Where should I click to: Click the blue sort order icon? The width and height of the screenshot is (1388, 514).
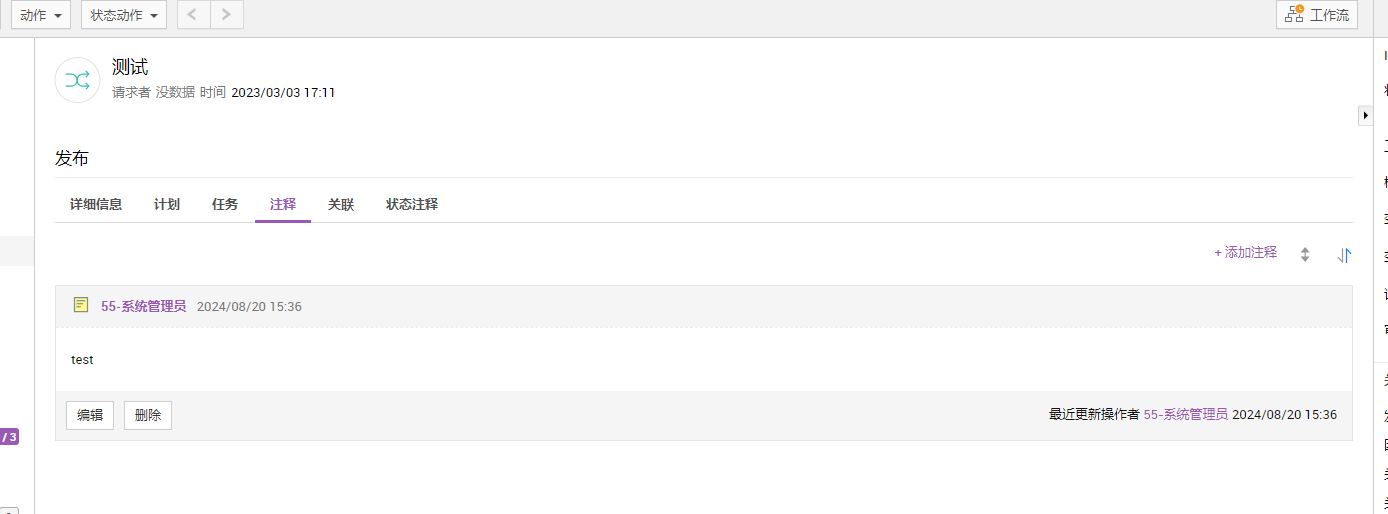1345,255
